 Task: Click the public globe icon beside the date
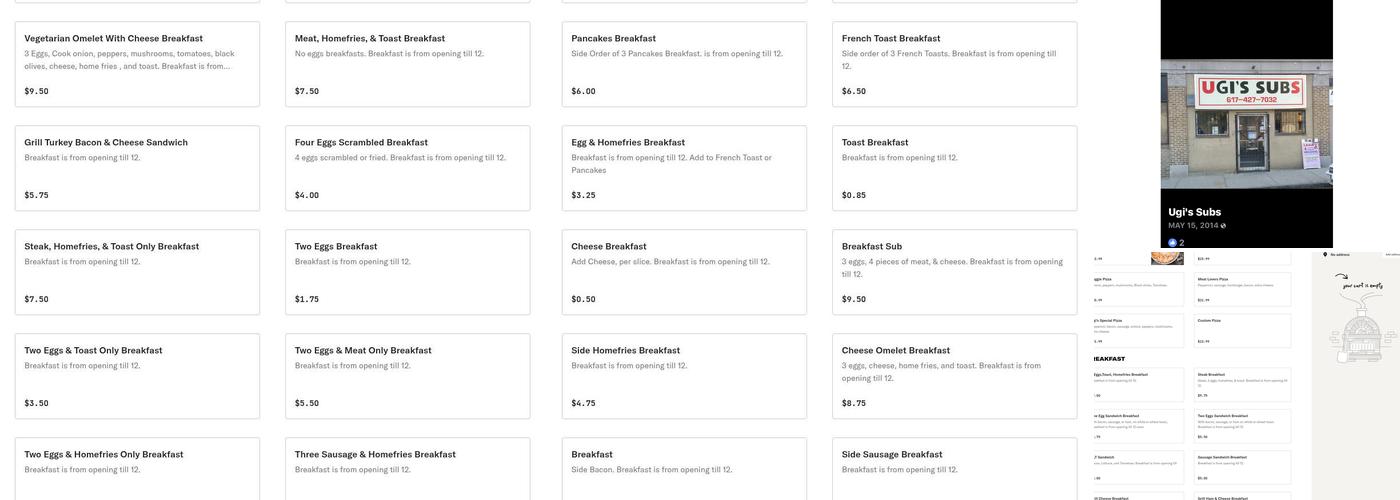pyautogui.click(x=1223, y=226)
